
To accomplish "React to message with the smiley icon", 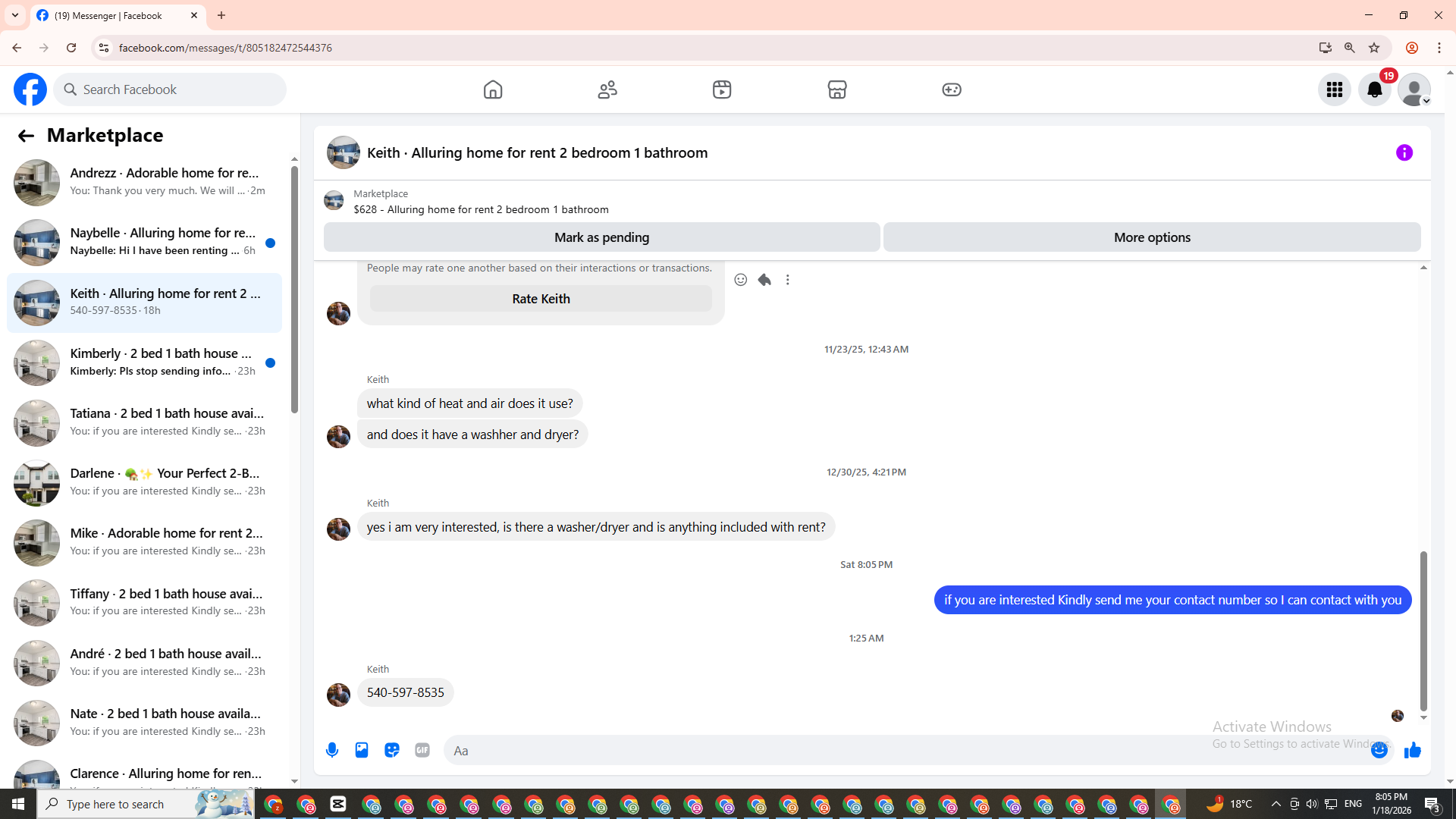I will pyautogui.click(x=741, y=280).
